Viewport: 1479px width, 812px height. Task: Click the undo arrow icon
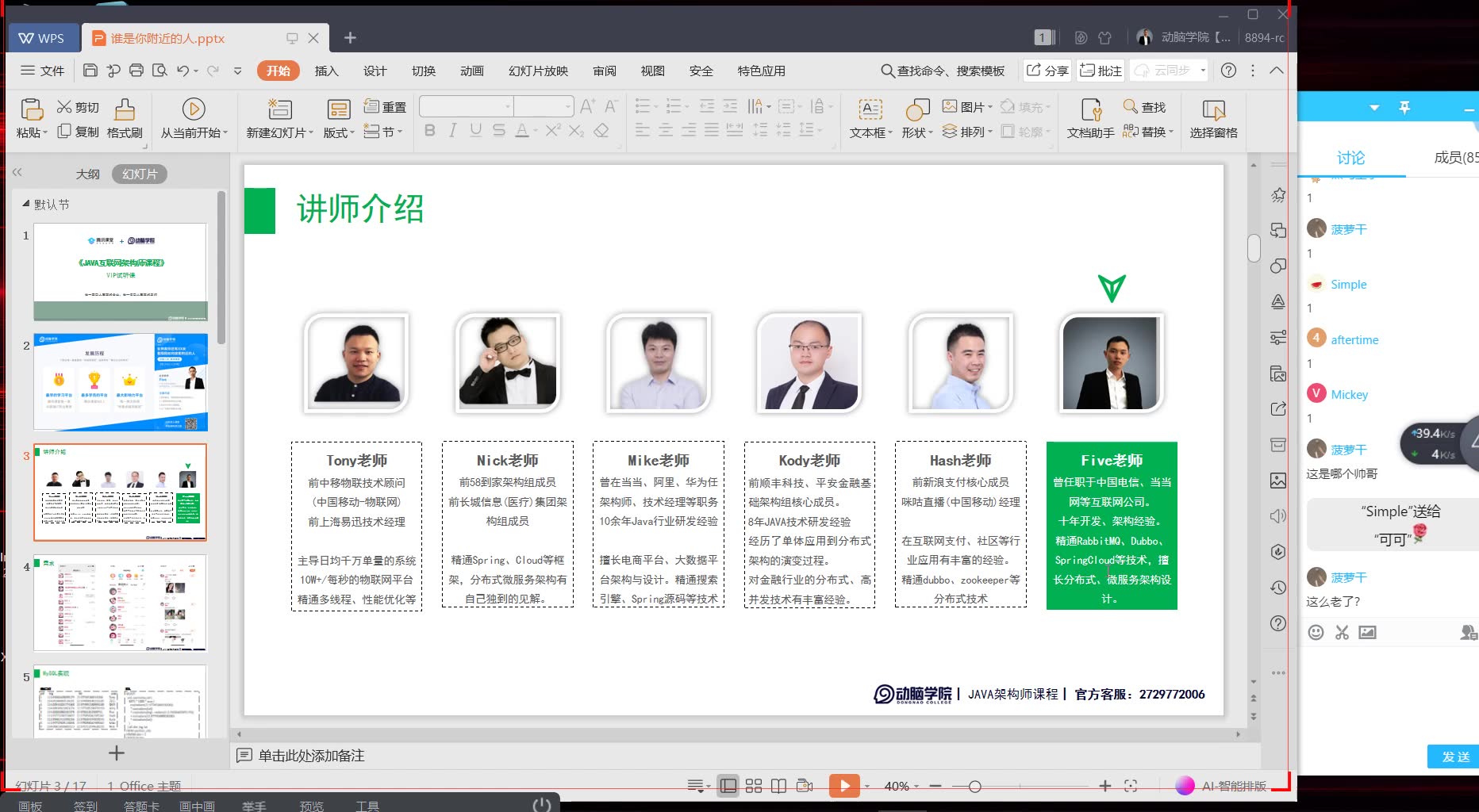click(x=182, y=71)
